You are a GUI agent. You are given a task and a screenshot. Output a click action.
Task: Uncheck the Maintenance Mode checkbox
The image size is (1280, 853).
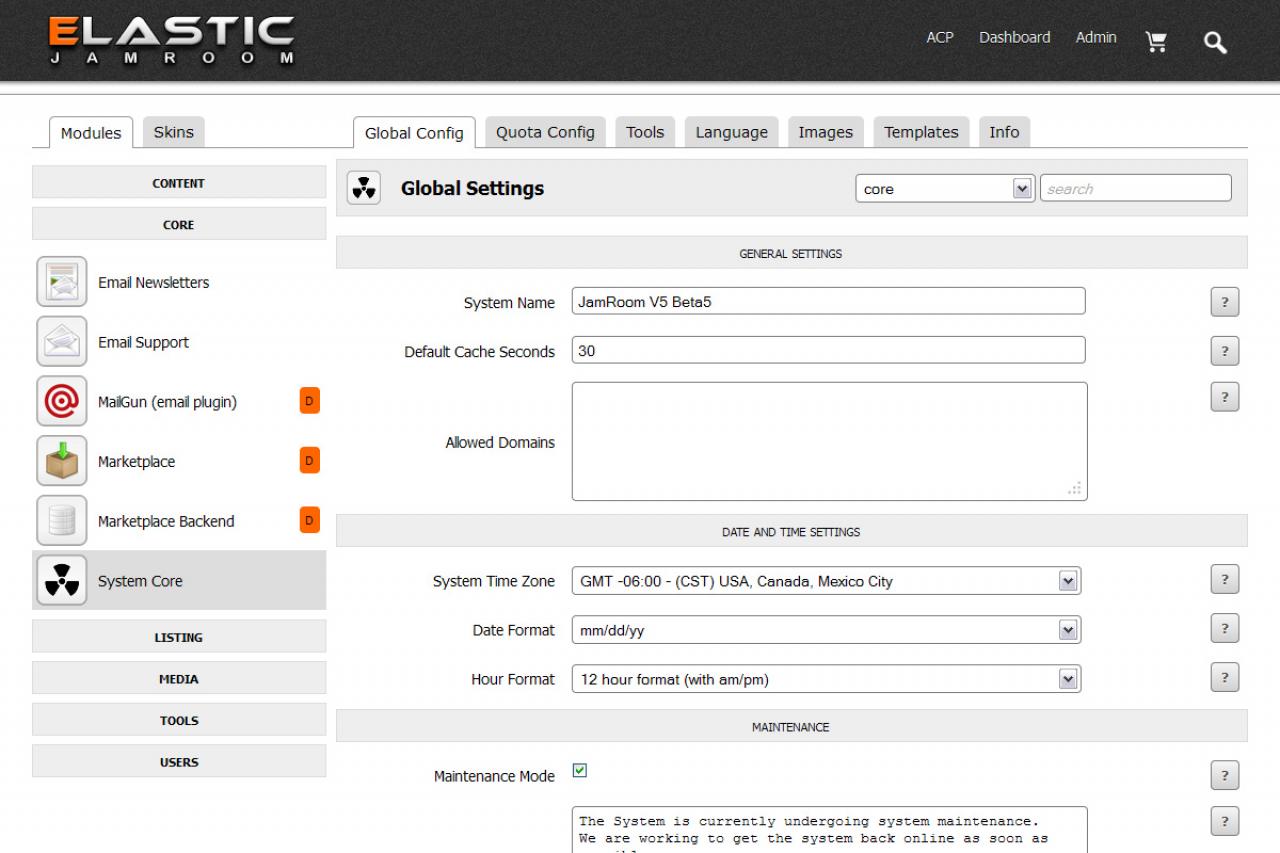tap(580, 770)
